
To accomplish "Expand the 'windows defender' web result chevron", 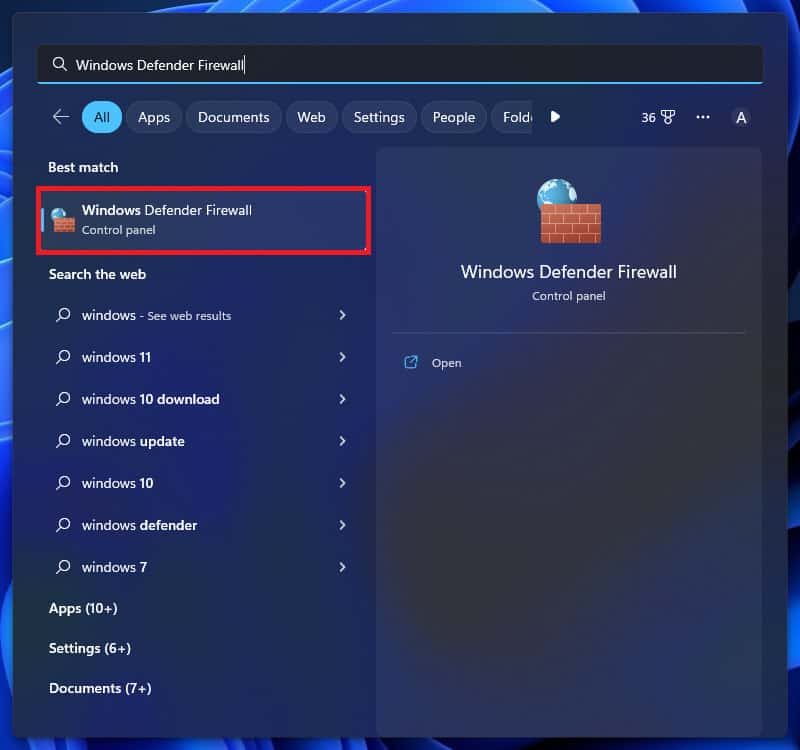I will 342,525.
